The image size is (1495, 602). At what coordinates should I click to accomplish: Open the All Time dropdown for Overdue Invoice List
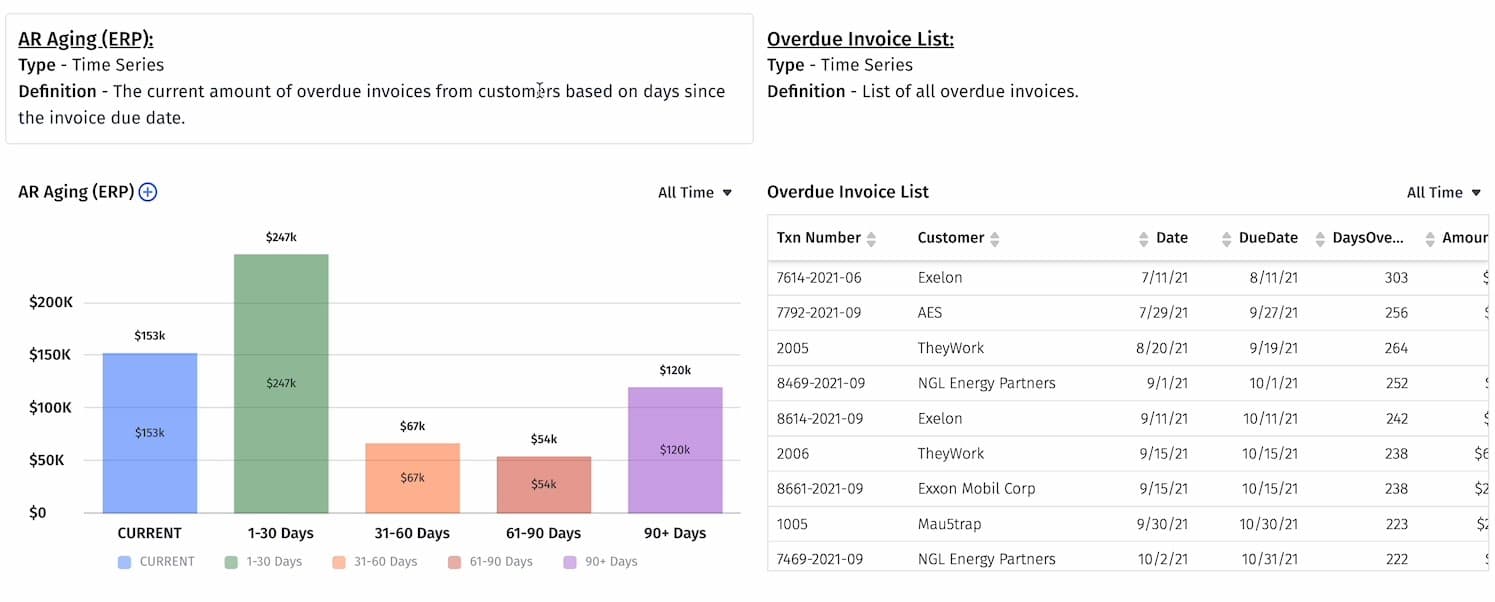(1443, 192)
